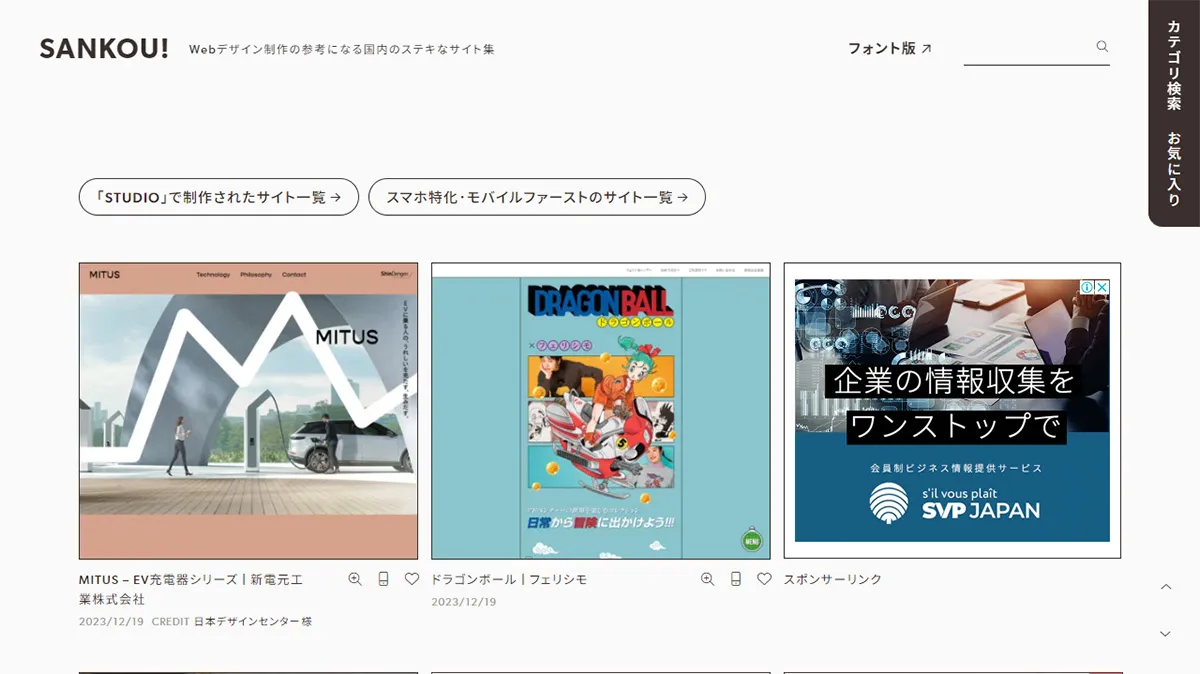
Task: Click the smartphone view icon for the Dragon Ball site
Action: [x=736, y=579]
